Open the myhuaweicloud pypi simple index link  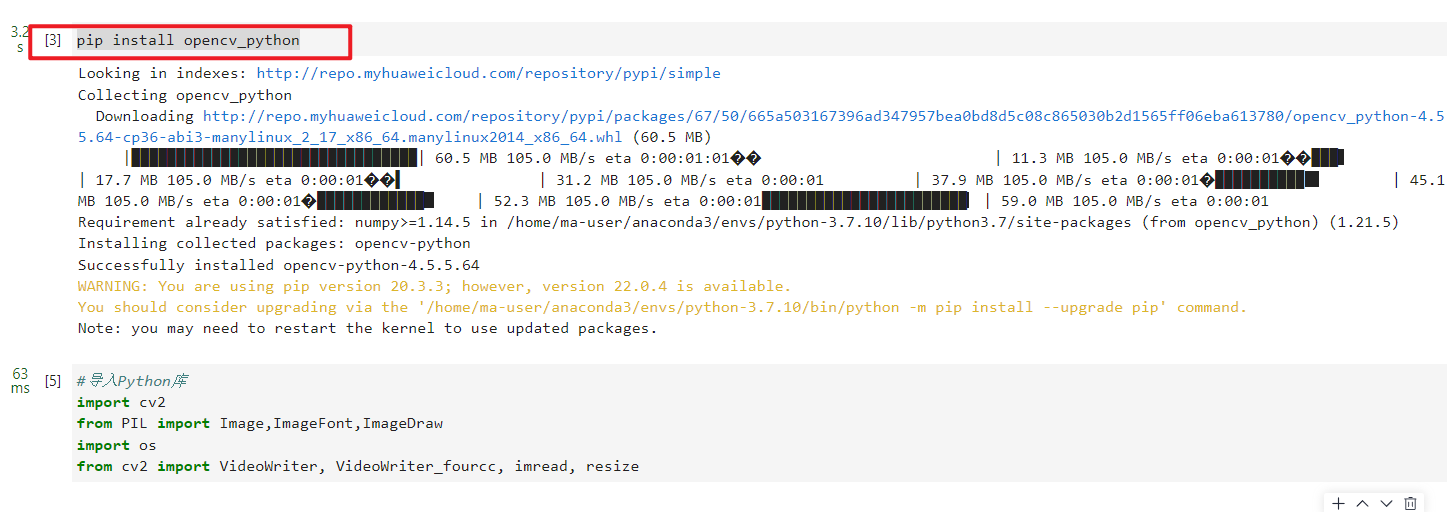click(488, 73)
